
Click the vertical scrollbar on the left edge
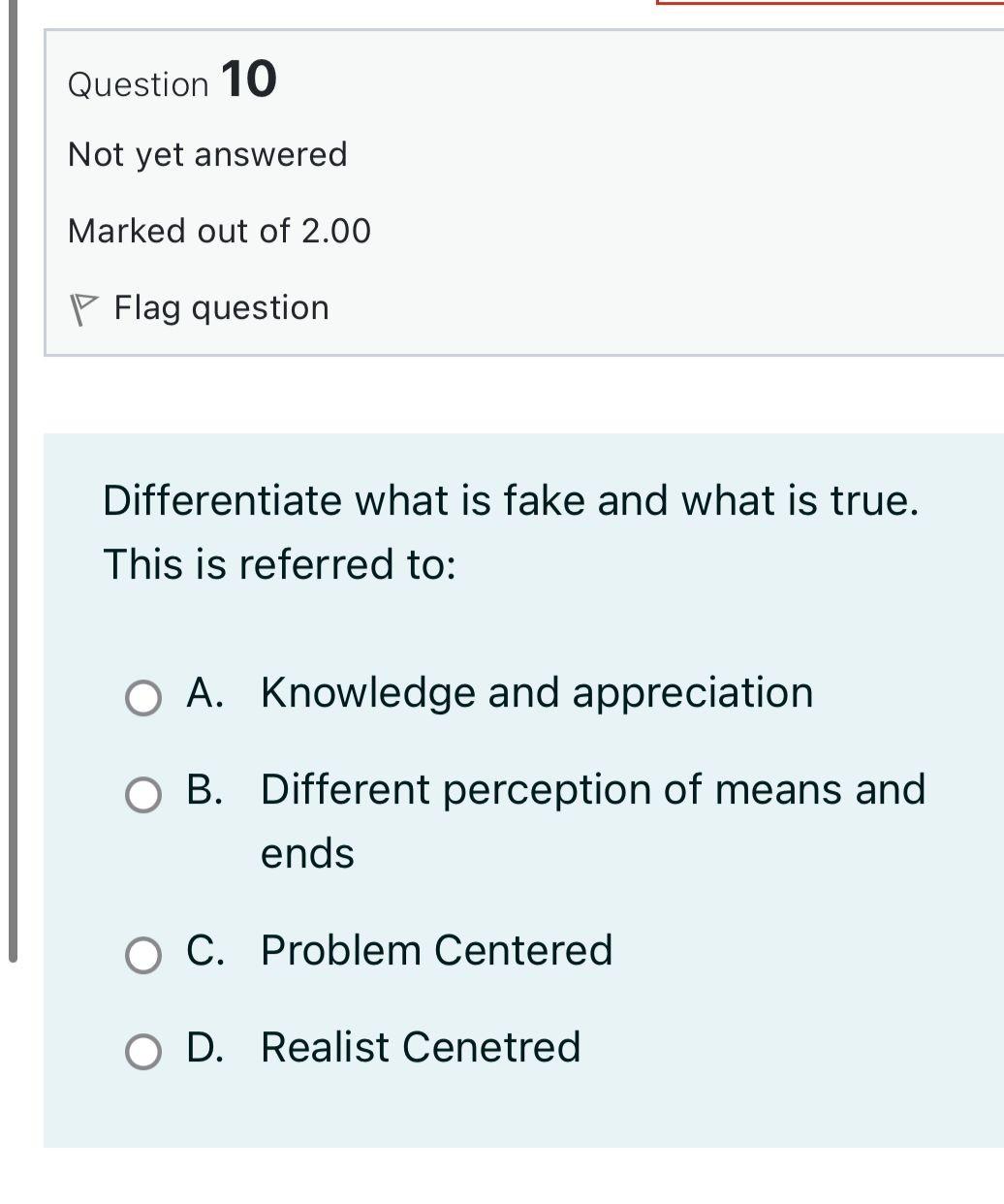(x=10, y=485)
